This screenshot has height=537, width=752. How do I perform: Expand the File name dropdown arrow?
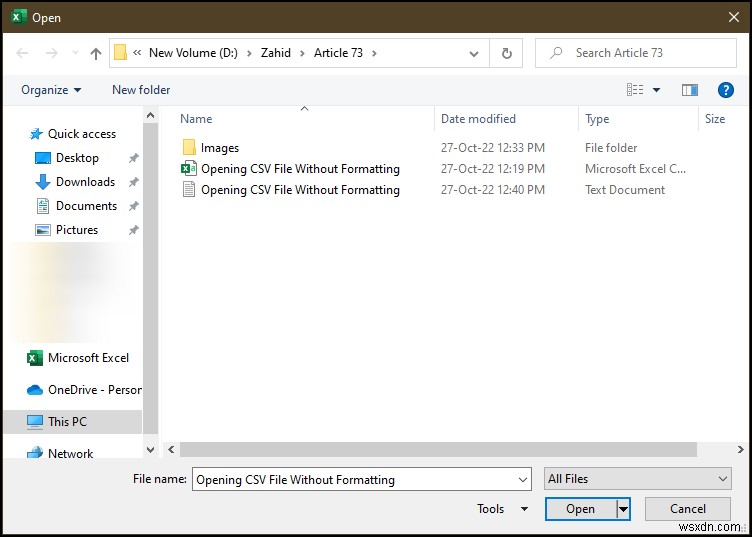click(x=523, y=479)
